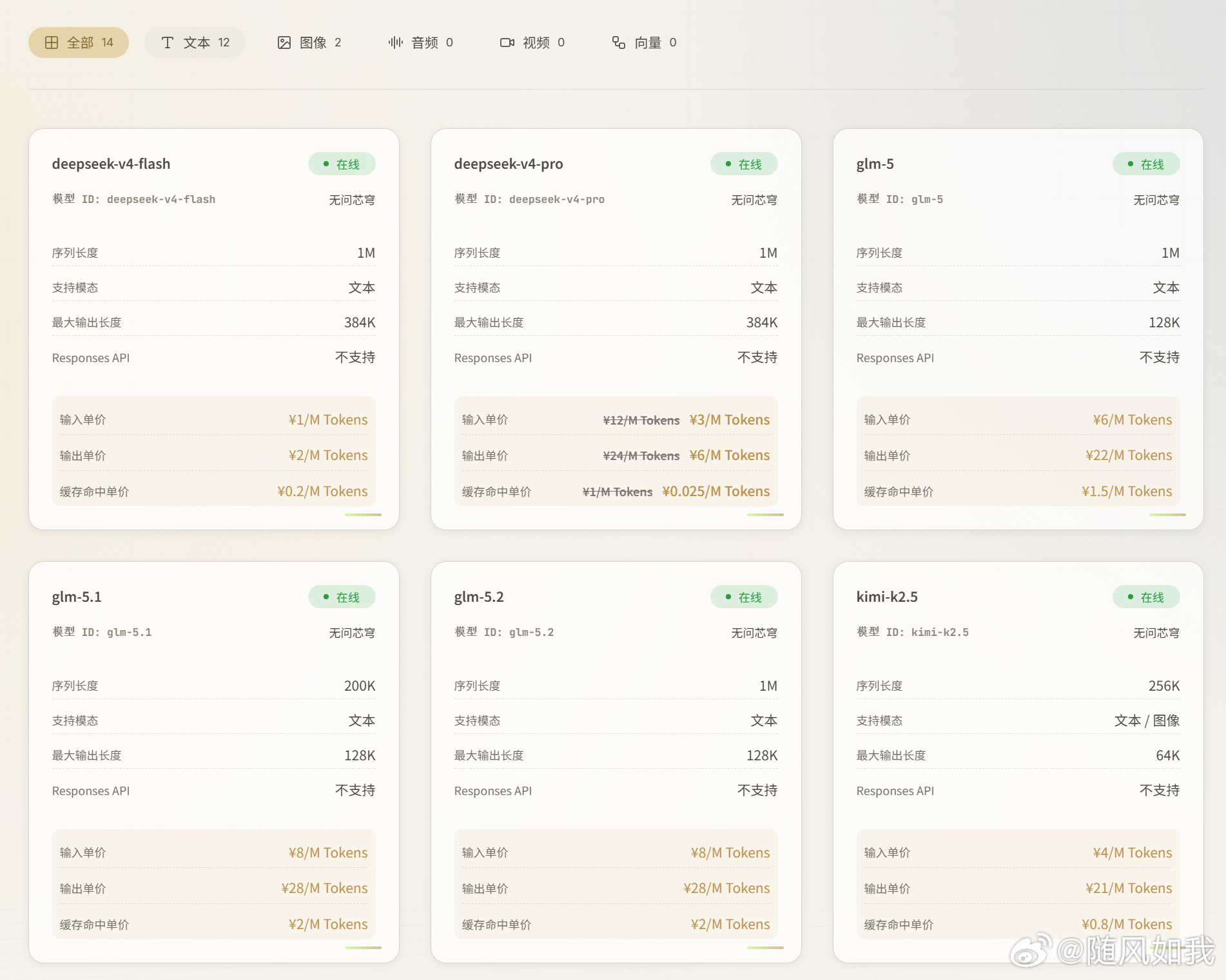Screen dimensions: 1226x980
Task: Open the glm-5 model card title
Action: tap(875, 164)
